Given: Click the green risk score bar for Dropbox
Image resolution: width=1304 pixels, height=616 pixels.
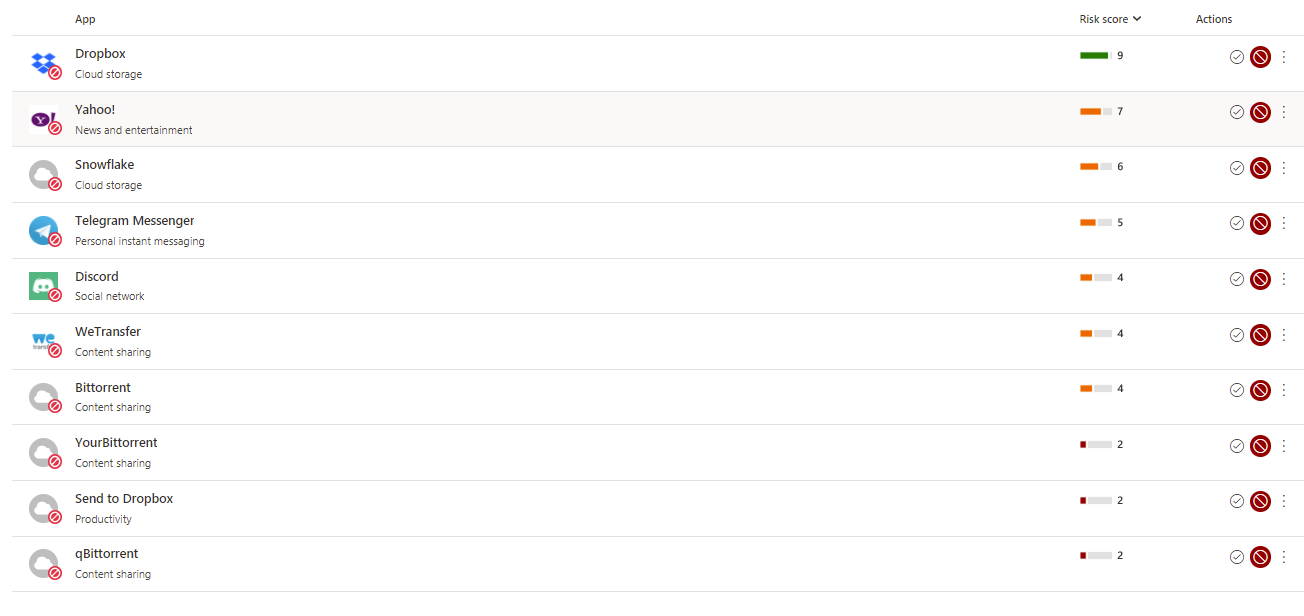Looking at the screenshot, I should click(x=1094, y=56).
